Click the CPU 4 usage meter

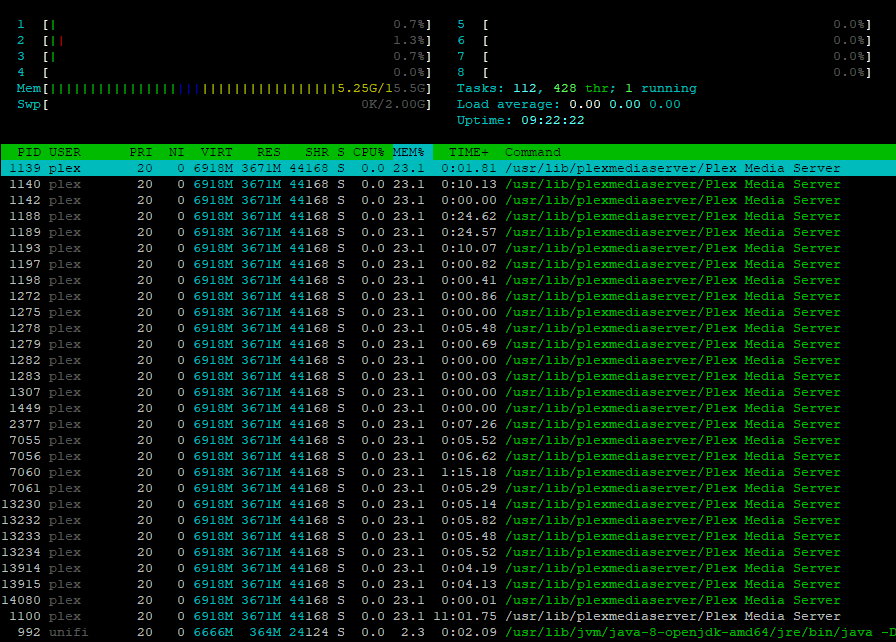[224, 72]
